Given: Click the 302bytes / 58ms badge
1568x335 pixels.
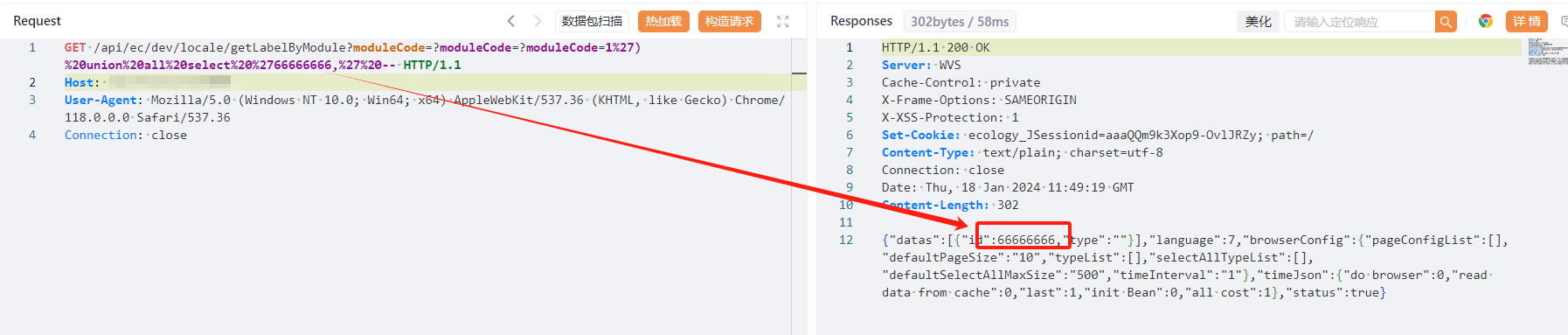Looking at the screenshot, I should coord(960,21).
